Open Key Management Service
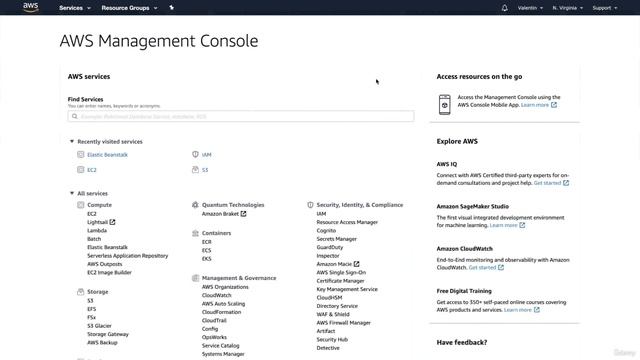This screenshot has width=640, height=360. point(347,289)
